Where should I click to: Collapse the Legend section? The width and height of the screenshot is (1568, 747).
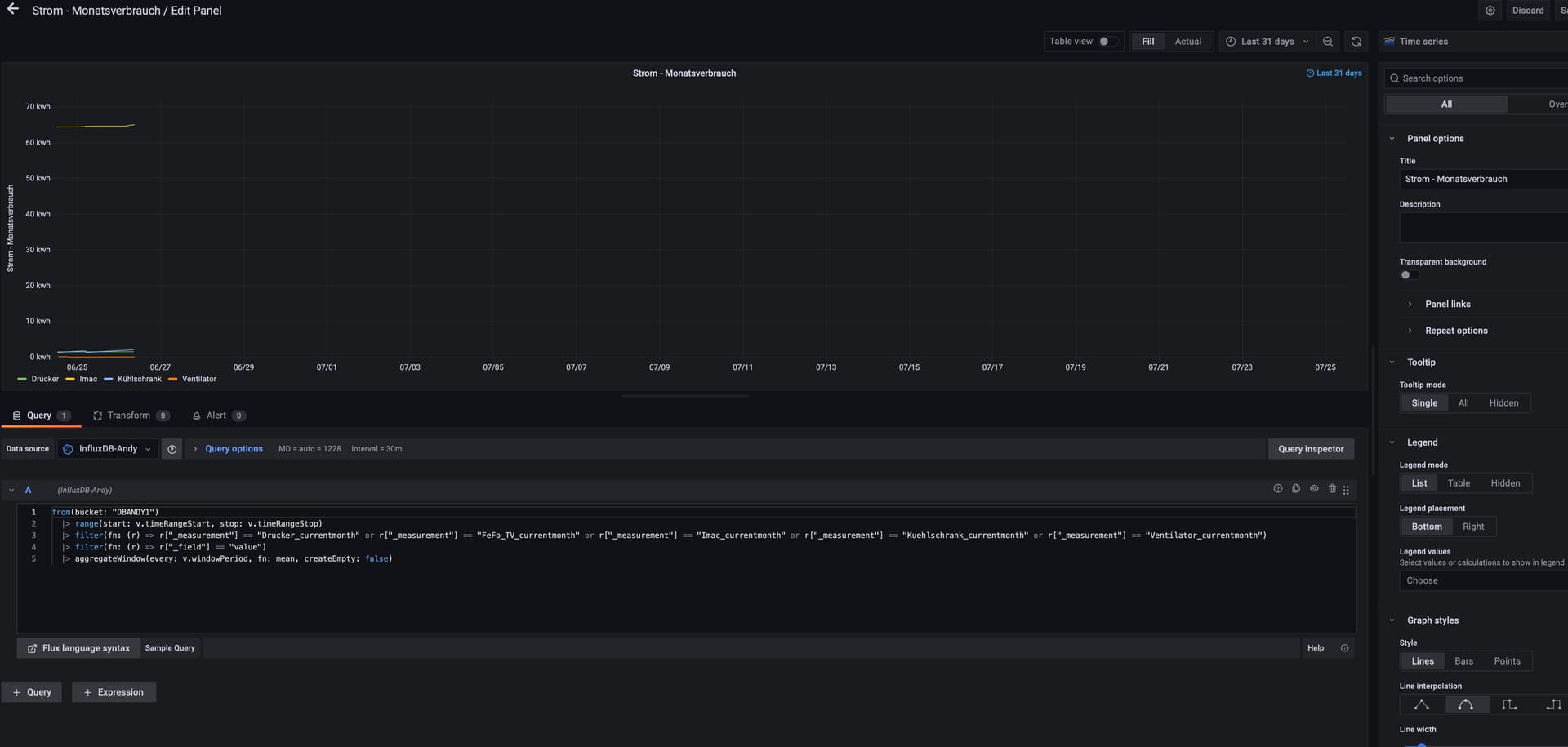tap(1392, 442)
